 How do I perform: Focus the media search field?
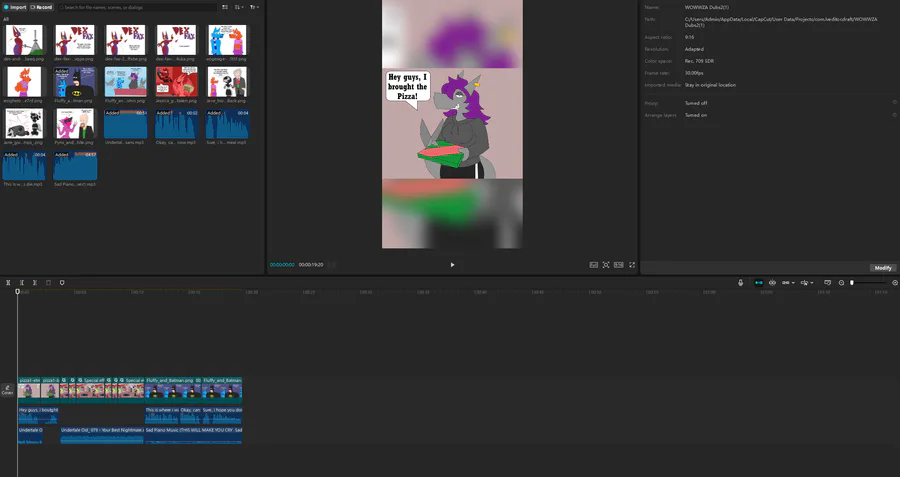coord(137,7)
